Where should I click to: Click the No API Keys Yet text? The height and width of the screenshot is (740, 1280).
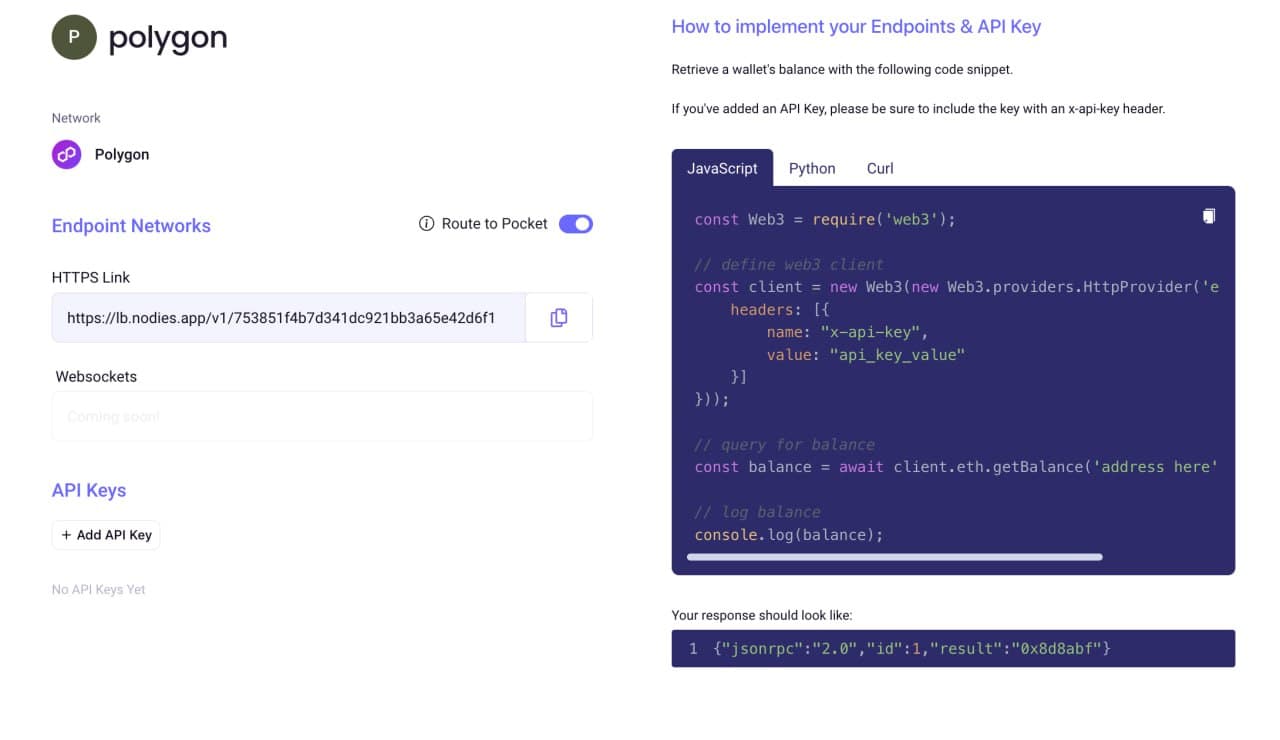[99, 590]
